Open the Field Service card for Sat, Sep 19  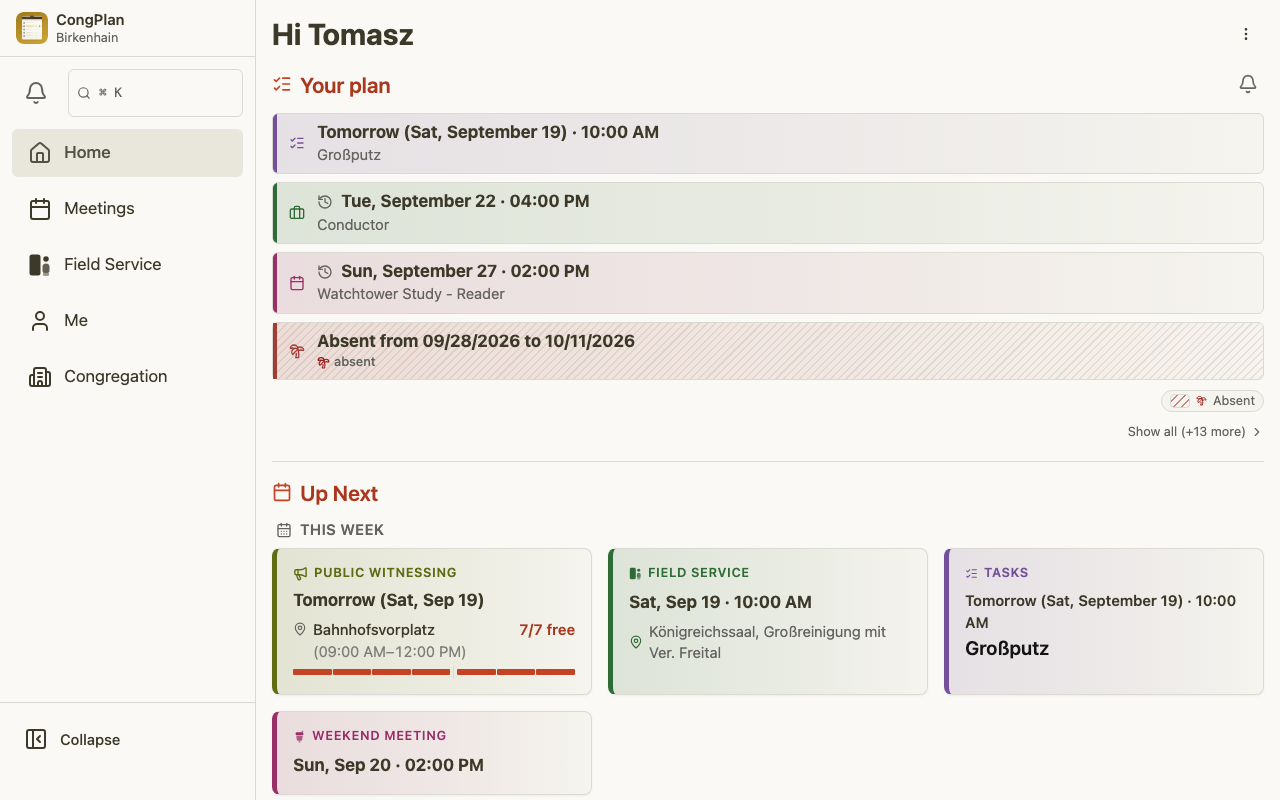tap(768, 621)
